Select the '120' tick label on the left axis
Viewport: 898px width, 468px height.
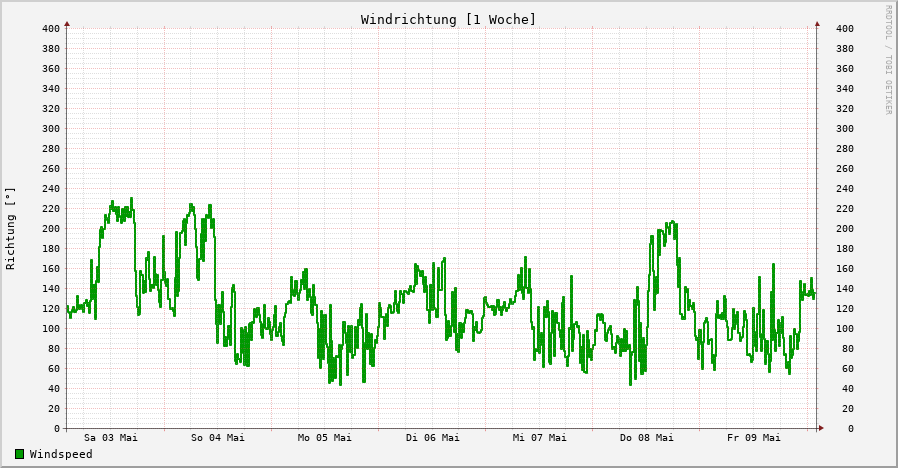point(51,309)
